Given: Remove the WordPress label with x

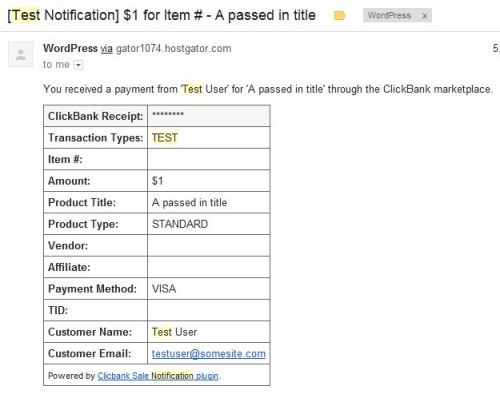Looking at the screenshot, I should 425,16.
